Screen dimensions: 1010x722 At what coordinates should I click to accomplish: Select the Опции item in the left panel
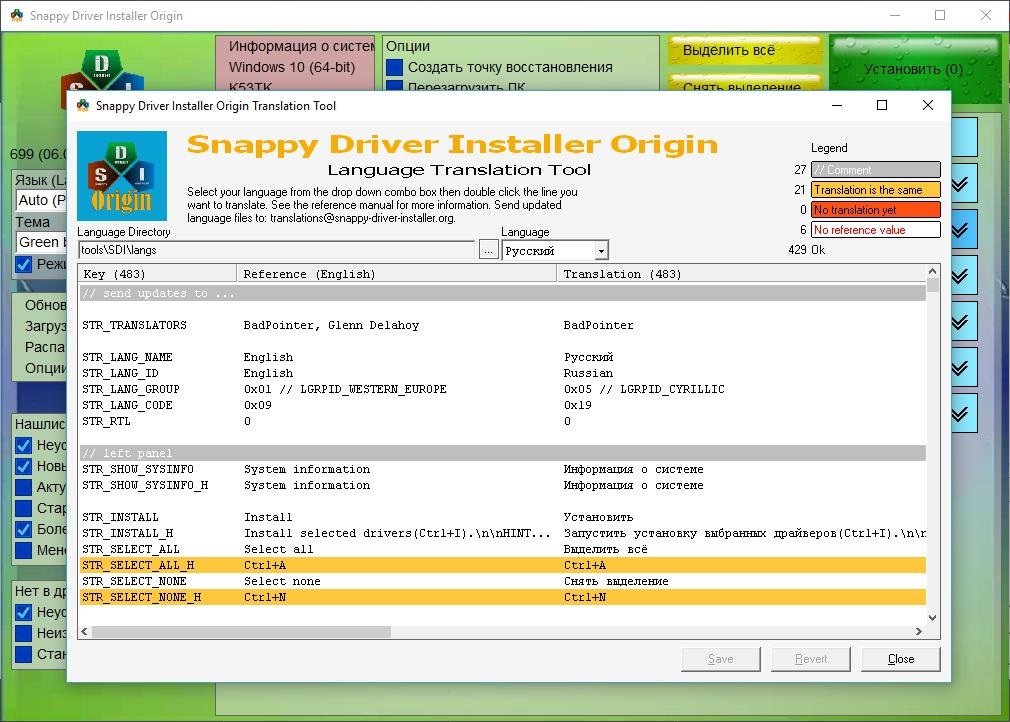(x=45, y=368)
